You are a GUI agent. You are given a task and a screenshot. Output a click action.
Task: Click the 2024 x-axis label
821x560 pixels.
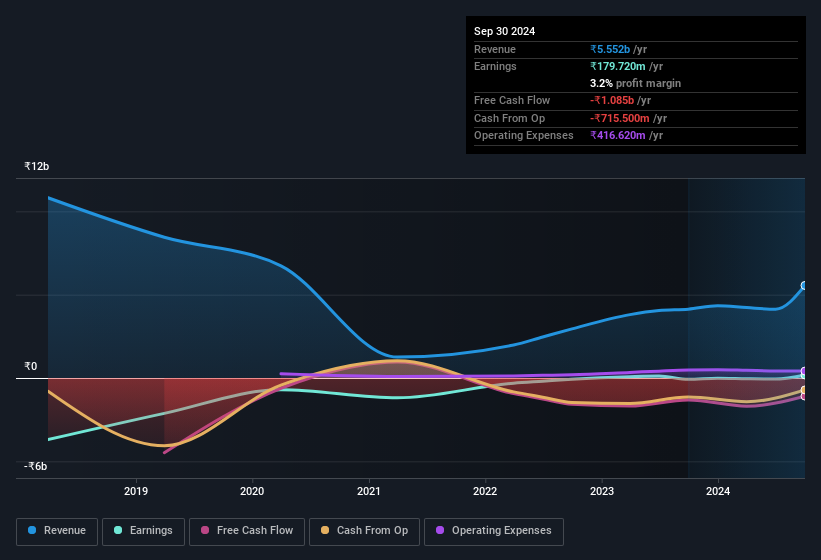coord(718,491)
